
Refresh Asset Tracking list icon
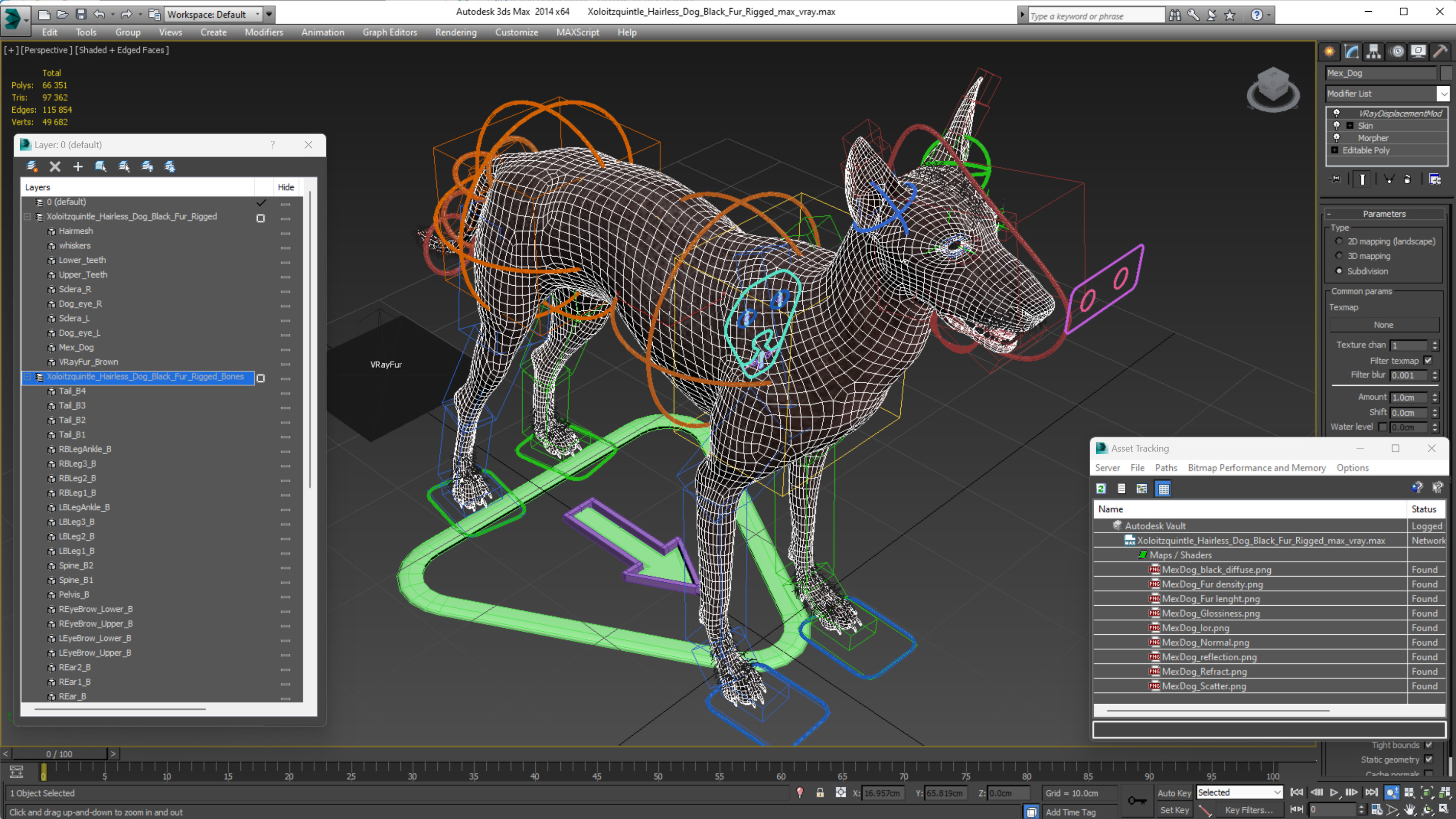pyautogui.click(x=1100, y=488)
